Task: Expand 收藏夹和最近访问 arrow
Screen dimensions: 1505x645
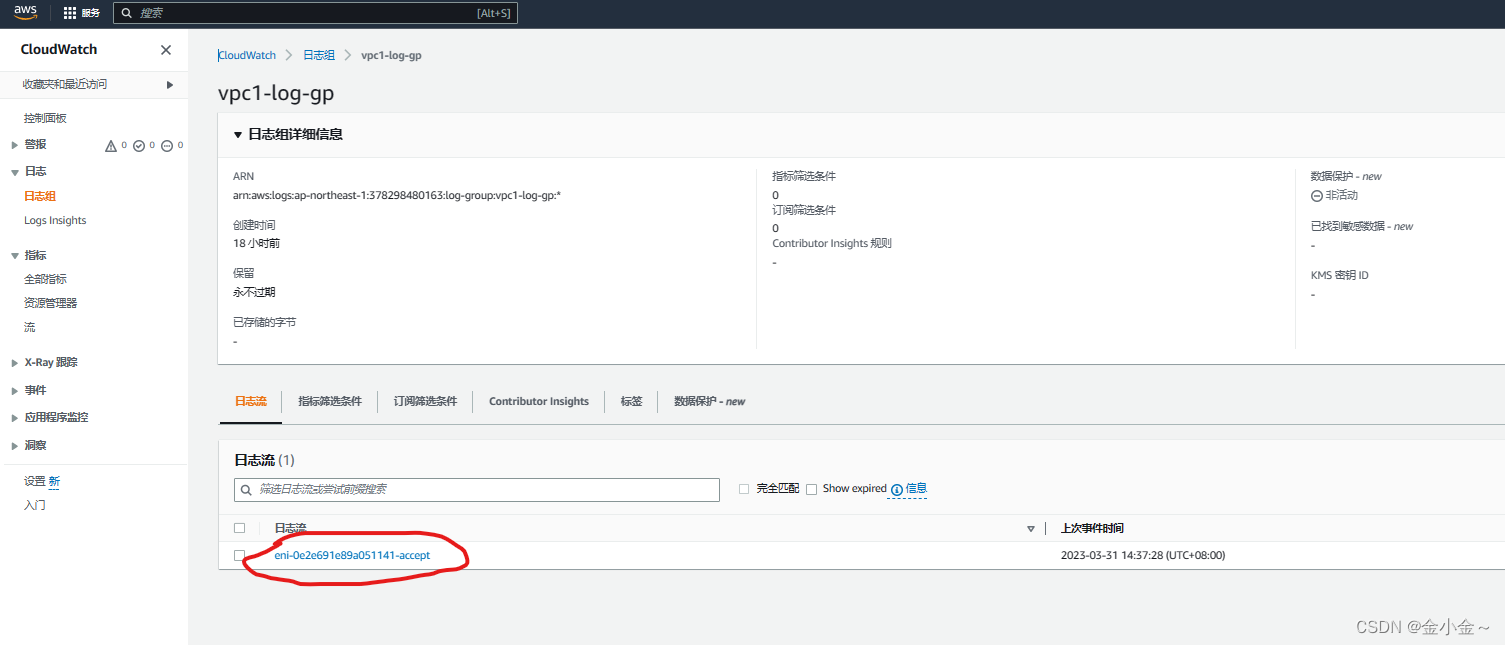Action: (170, 84)
